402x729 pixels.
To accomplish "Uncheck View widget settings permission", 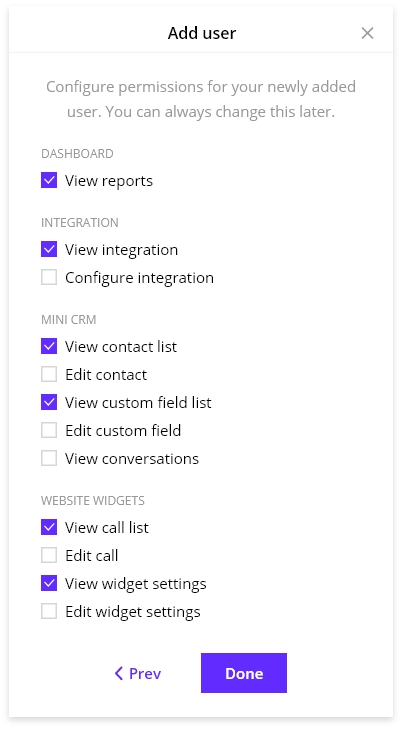I will (x=49, y=583).
